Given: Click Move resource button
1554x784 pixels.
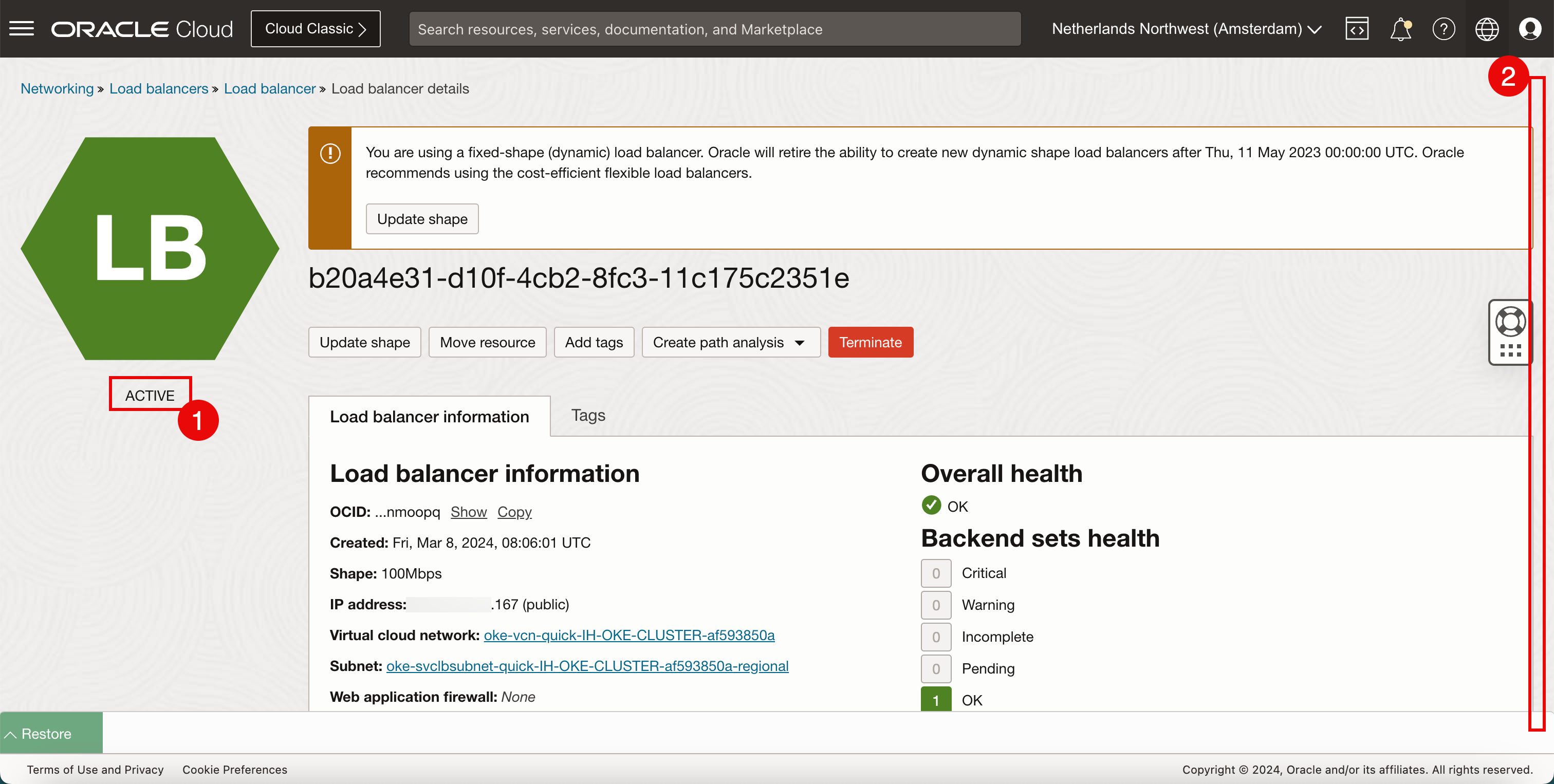Looking at the screenshot, I should (487, 342).
